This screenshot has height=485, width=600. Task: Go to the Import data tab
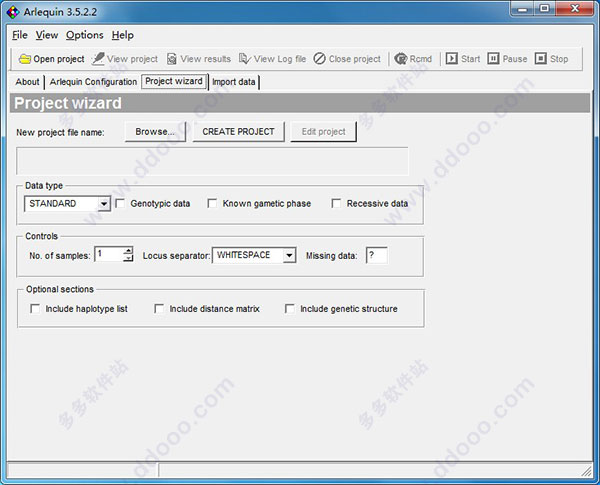click(x=234, y=82)
